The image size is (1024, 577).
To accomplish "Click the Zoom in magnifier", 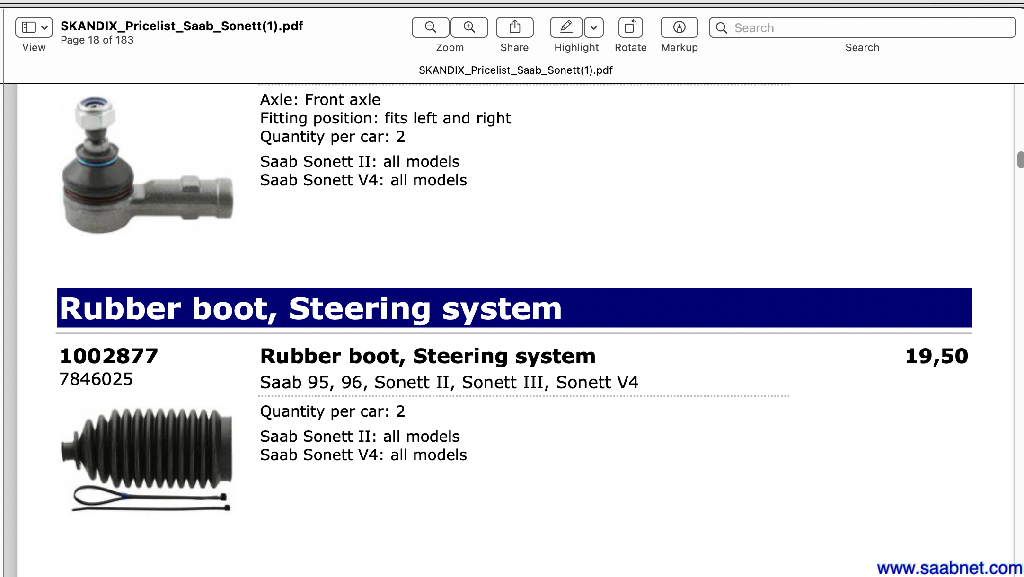I will [469, 27].
